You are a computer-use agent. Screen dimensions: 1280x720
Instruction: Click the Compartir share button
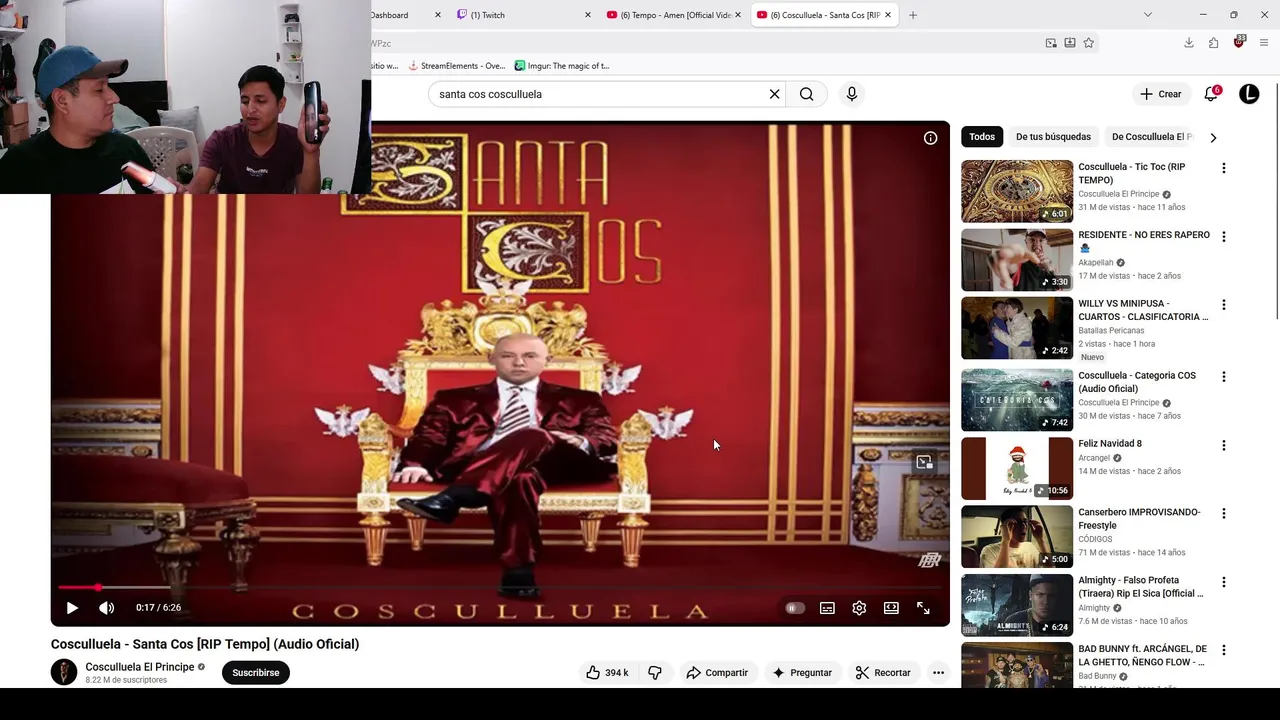tap(717, 673)
